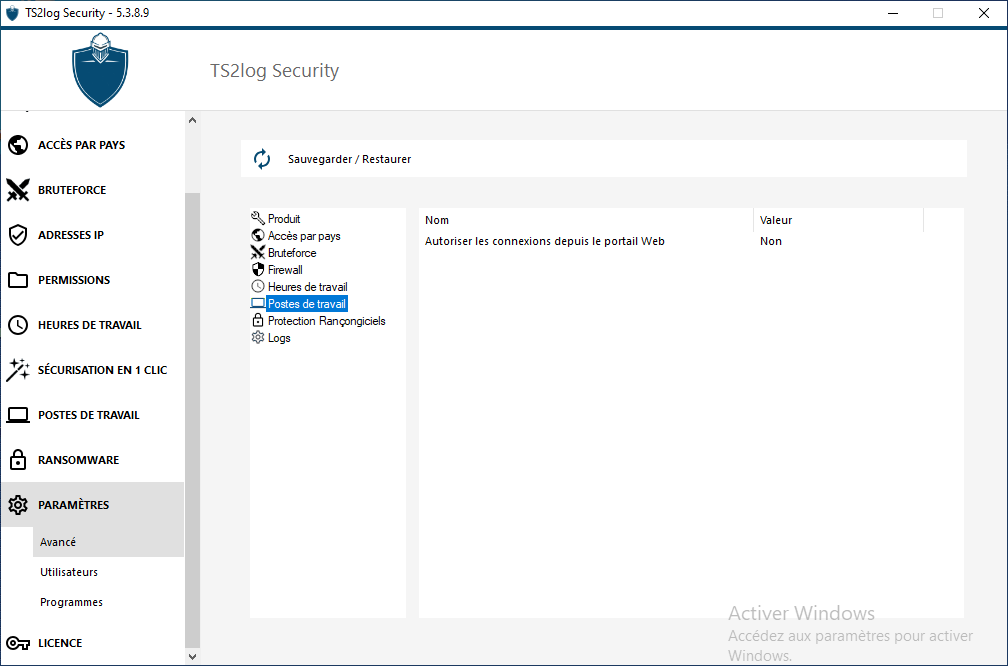Open BRUTEFORCE section in sidebar
The height and width of the screenshot is (666, 1008).
[93, 190]
